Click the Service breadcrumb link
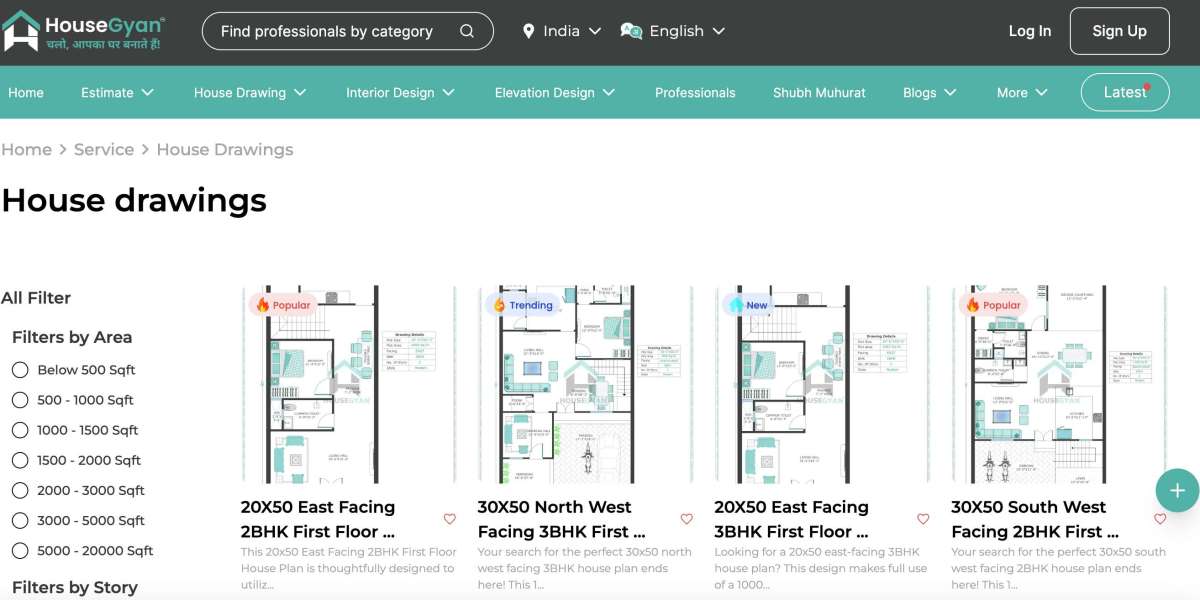 tap(104, 149)
